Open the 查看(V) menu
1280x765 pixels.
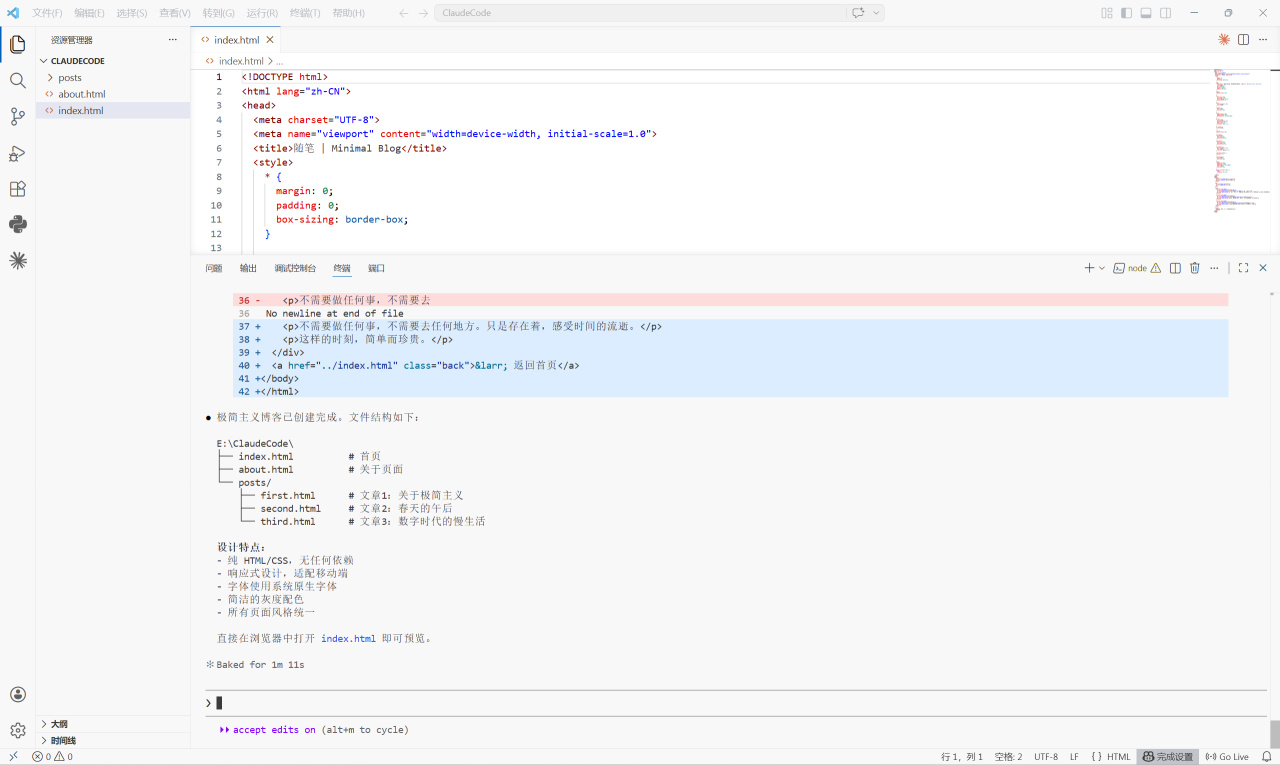(x=175, y=13)
